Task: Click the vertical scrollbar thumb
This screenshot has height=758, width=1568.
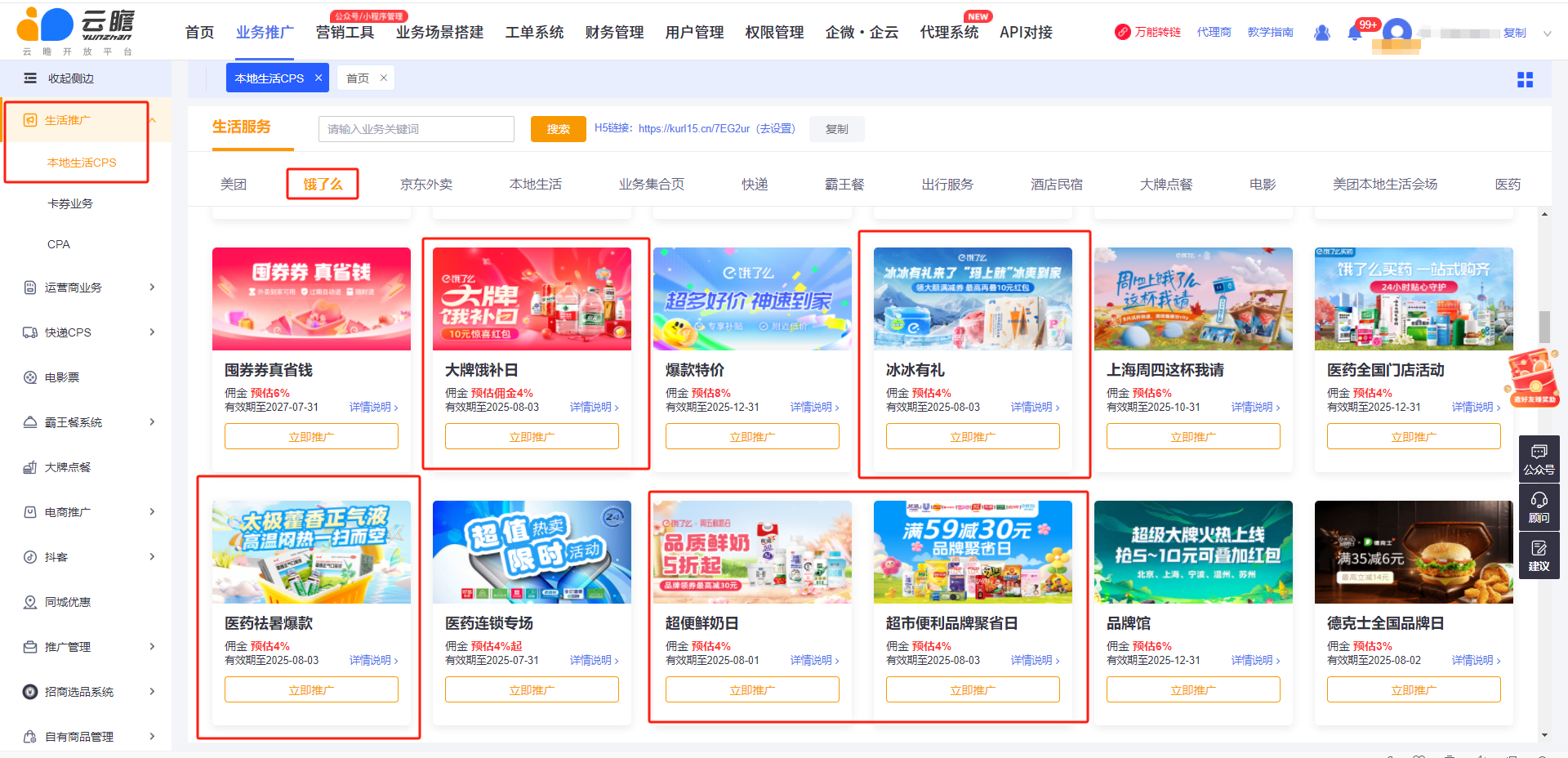Action: coord(1544,327)
